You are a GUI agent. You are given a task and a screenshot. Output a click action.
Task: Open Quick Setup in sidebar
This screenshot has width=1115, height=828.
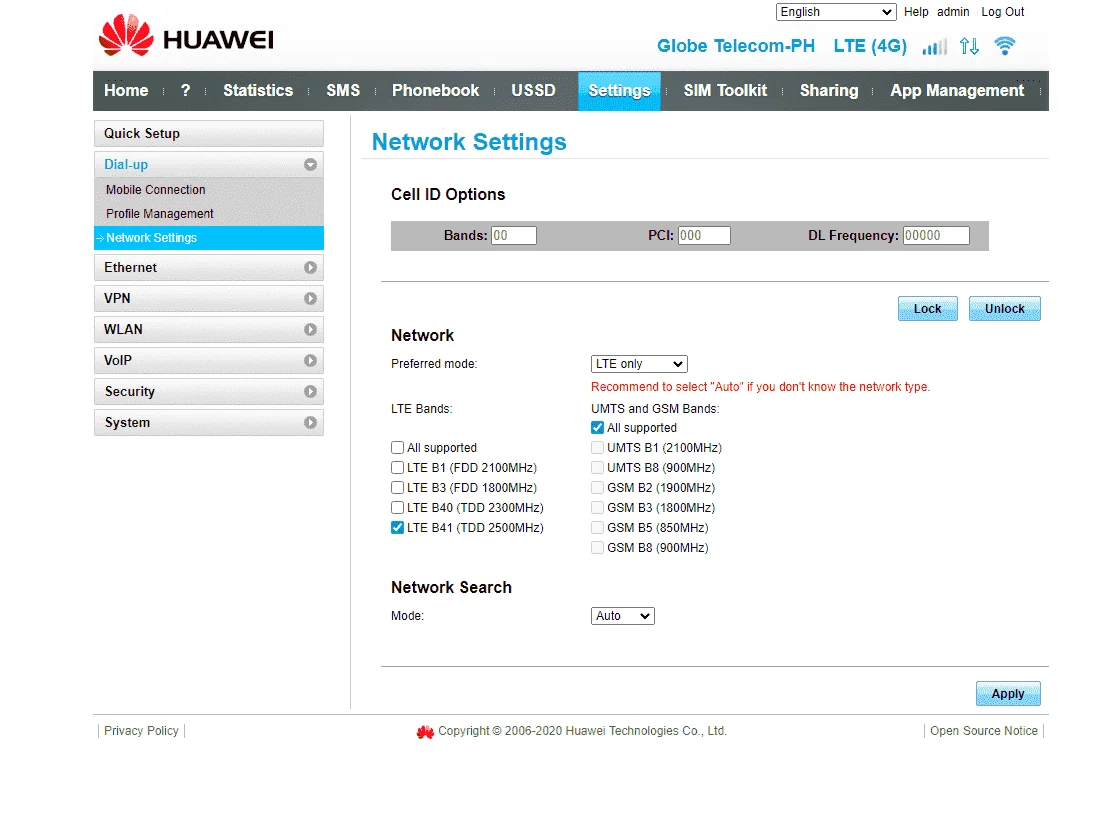click(x=208, y=134)
